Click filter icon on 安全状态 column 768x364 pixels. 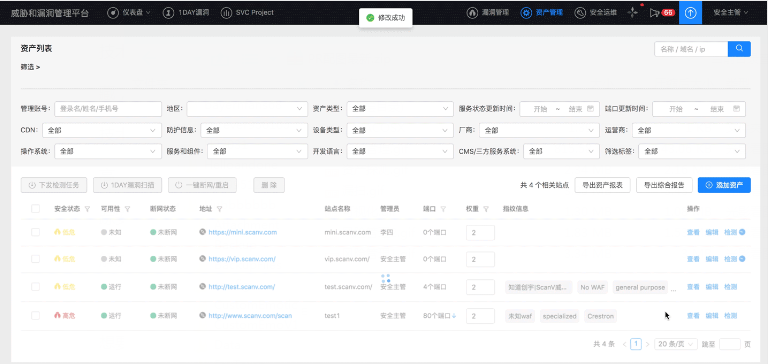87,209
